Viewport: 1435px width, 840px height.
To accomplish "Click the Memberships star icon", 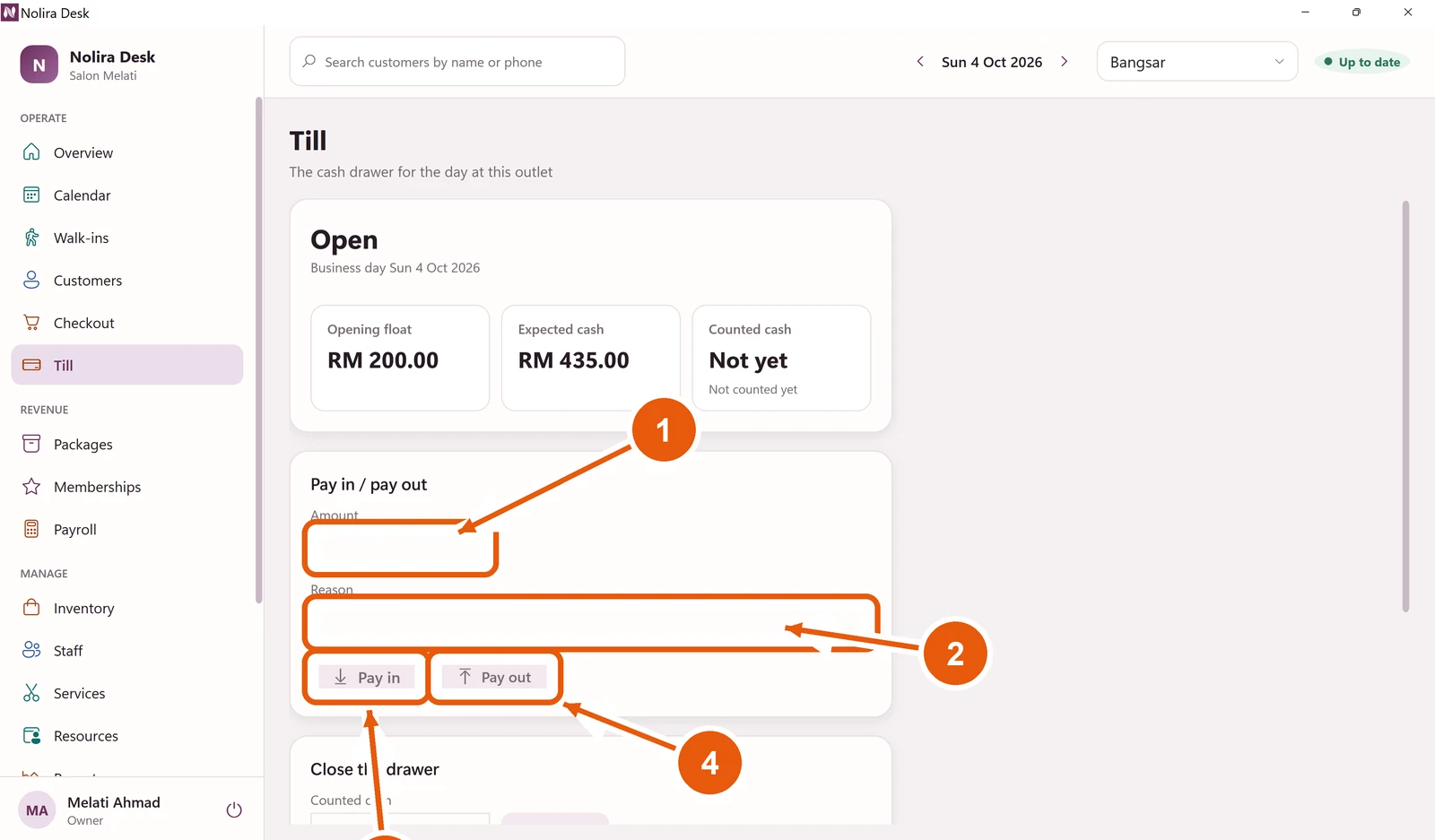I will (x=31, y=487).
